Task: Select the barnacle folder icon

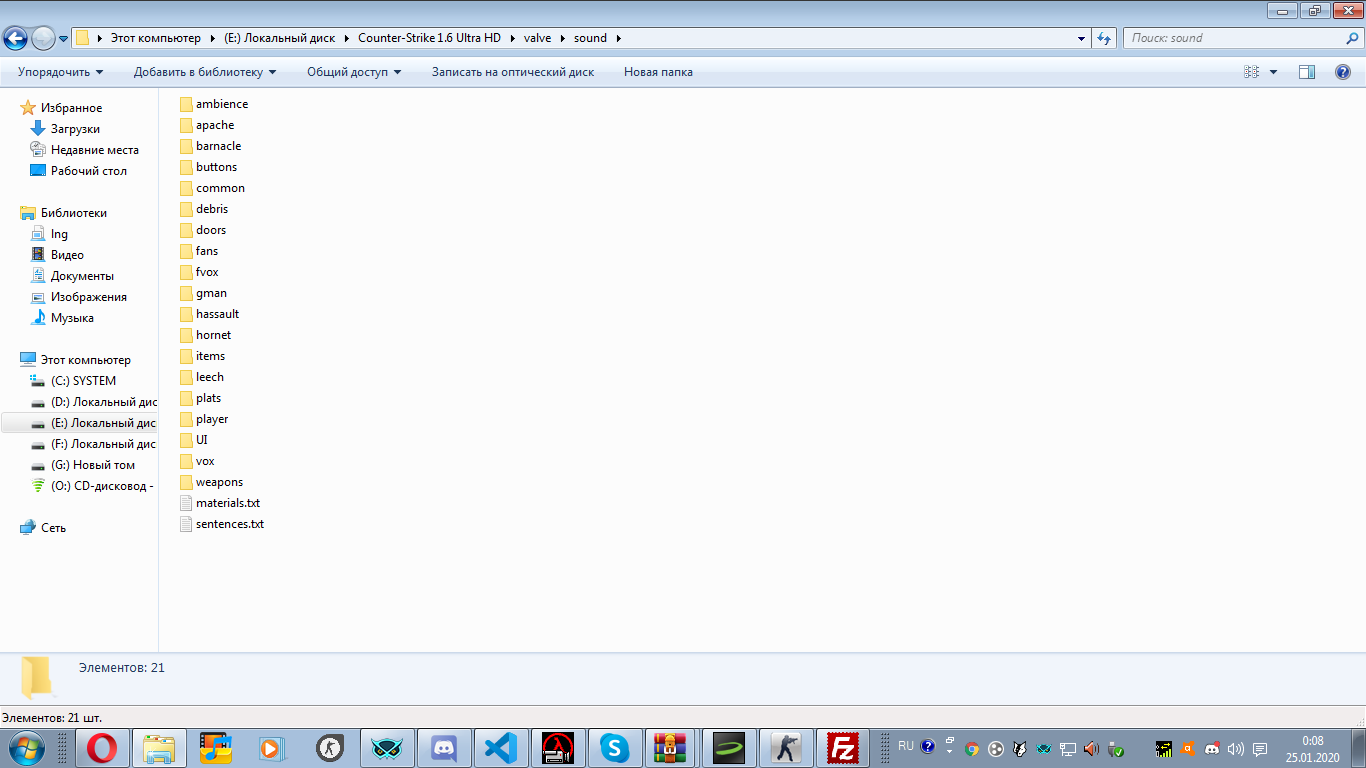Action: [186, 146]
